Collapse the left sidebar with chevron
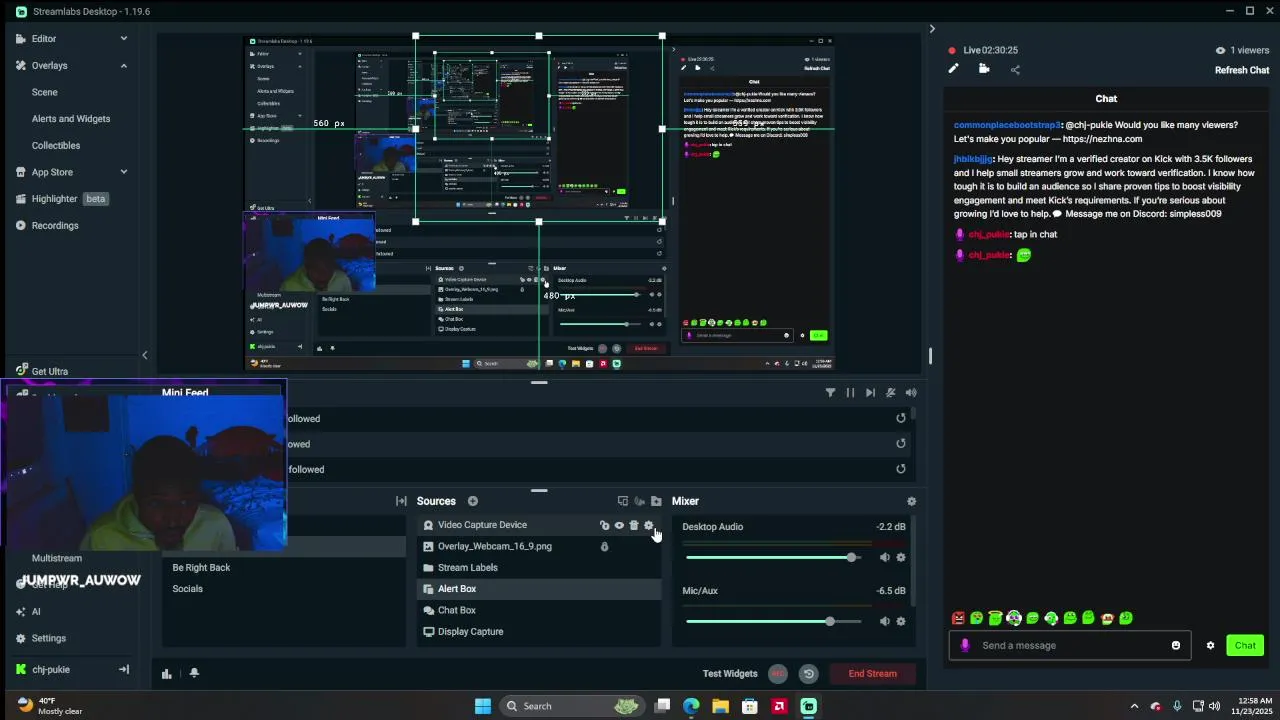Image resolution: width=1280 pixels, height=720 pixels. tap(144, 355)
